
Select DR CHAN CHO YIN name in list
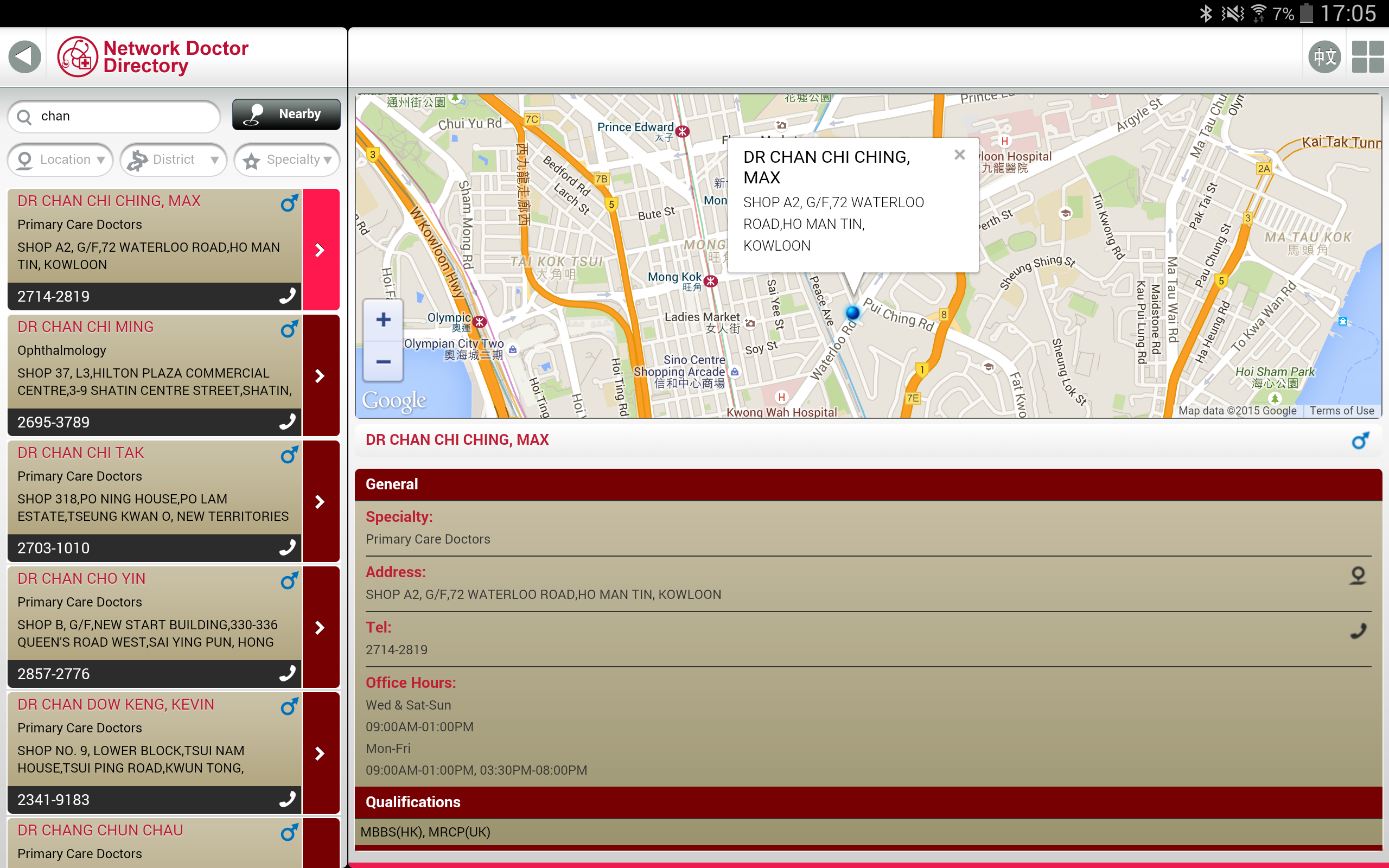[x=81, y=578]
